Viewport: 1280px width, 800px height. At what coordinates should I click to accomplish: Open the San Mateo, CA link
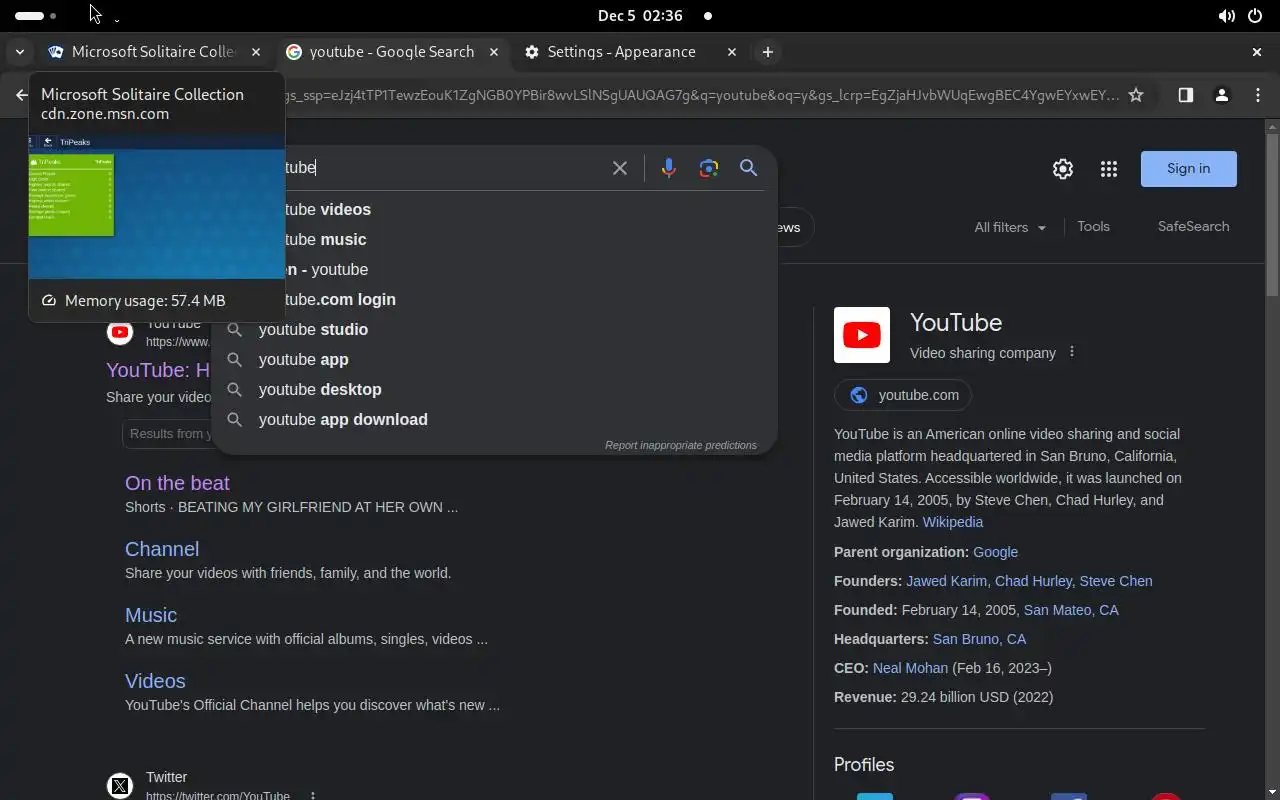coord(1071,610)
